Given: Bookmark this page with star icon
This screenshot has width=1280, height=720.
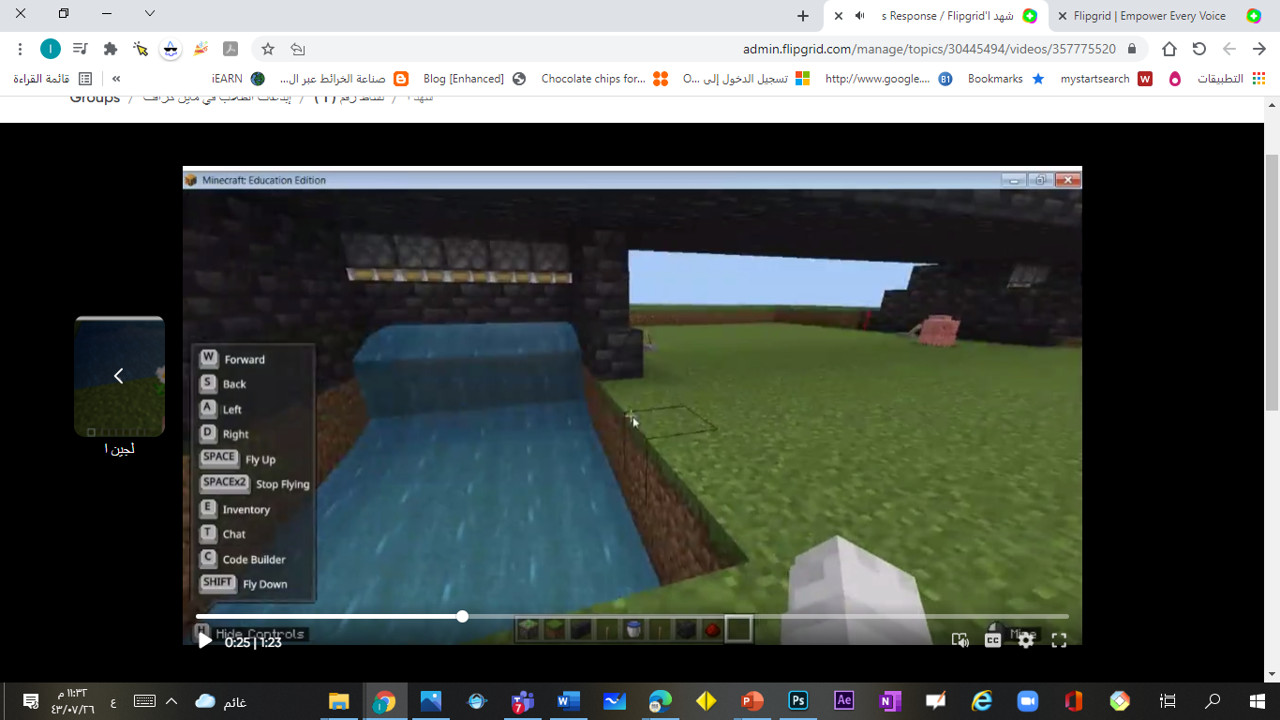Looking at the screenshot, I should [x=268, y=48].
